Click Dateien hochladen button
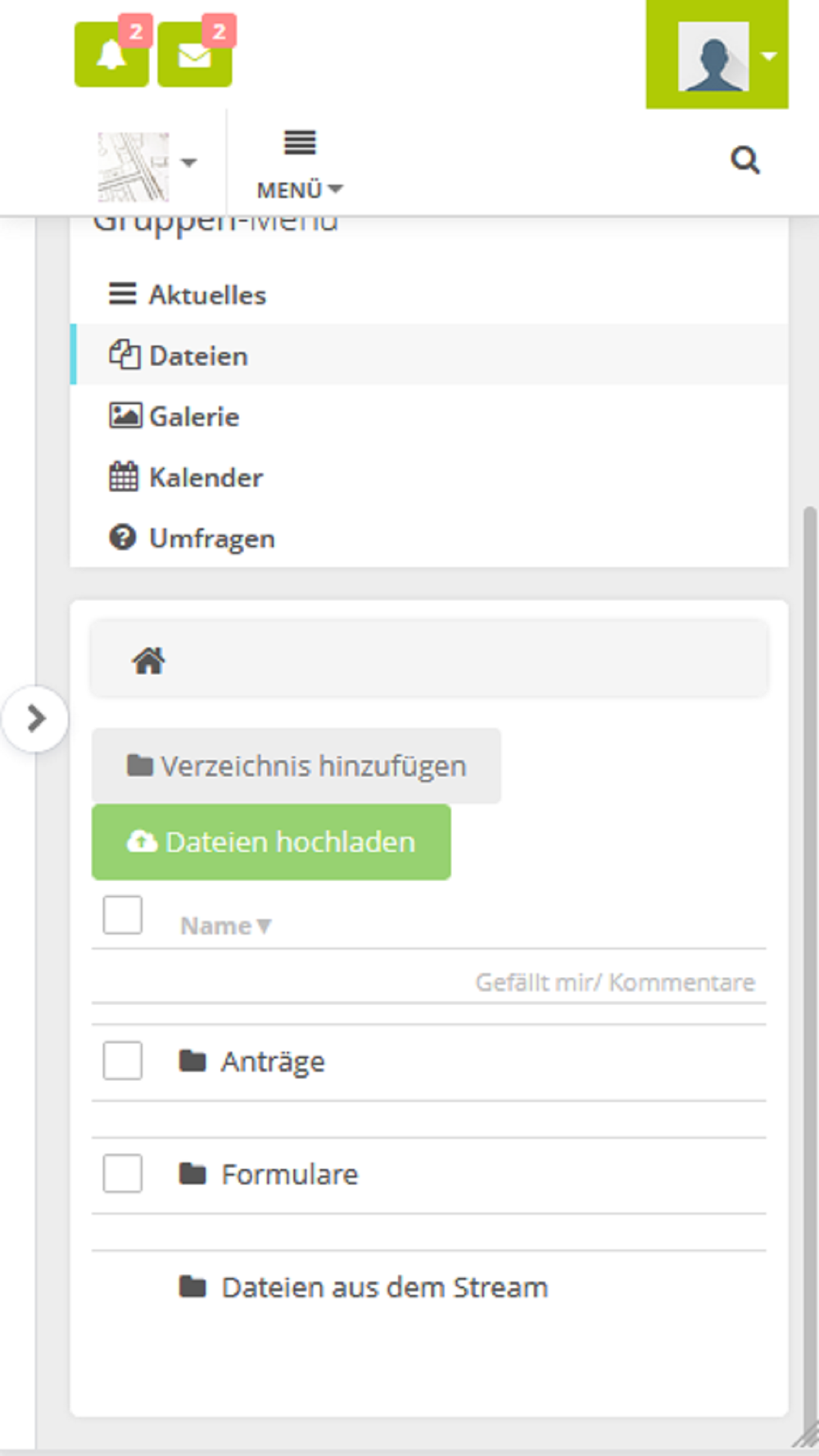 (271, 842)
